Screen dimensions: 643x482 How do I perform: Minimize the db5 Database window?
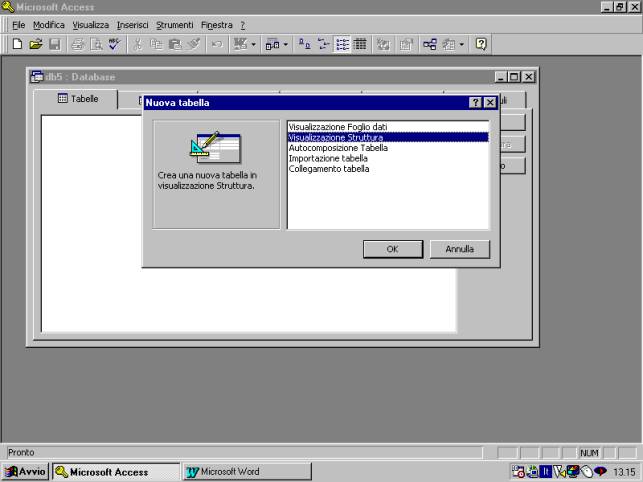pyautogui.click(x=501, y=77)
